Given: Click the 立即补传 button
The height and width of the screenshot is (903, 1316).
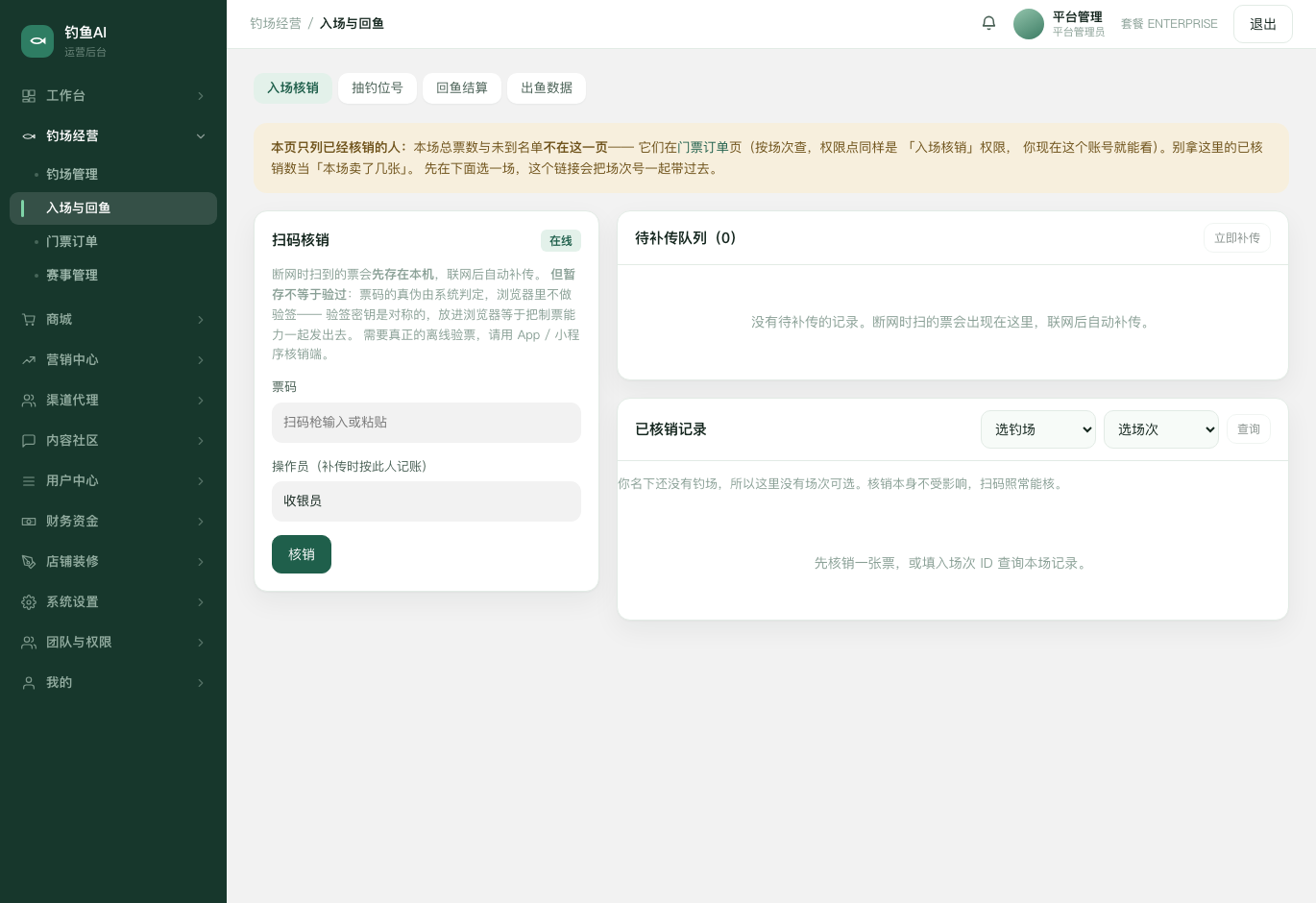Looking at the screenshot, I should click(1237, 238).
